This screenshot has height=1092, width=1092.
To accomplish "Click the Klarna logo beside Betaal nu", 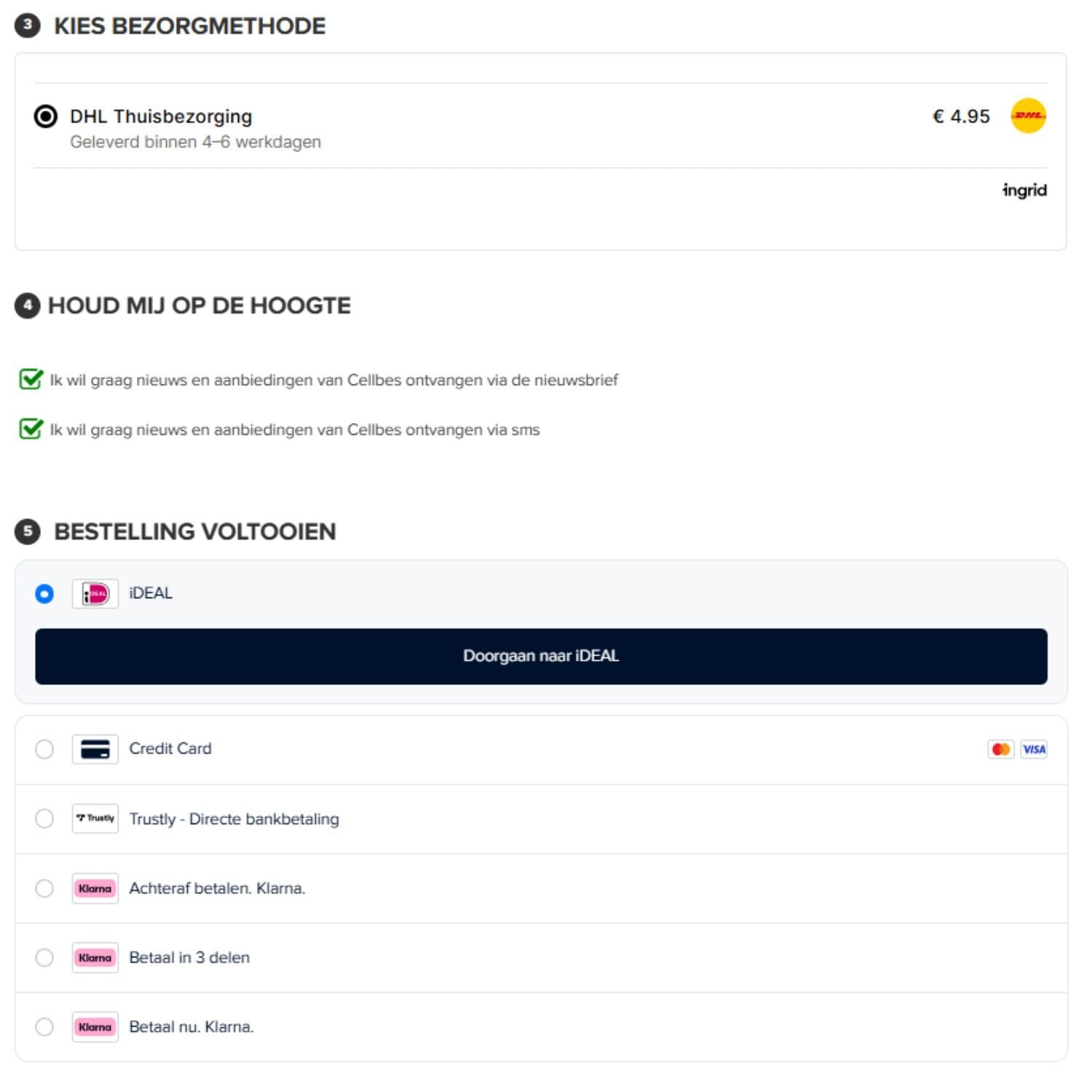I will pyautogui.click(x=95, y=1026).
